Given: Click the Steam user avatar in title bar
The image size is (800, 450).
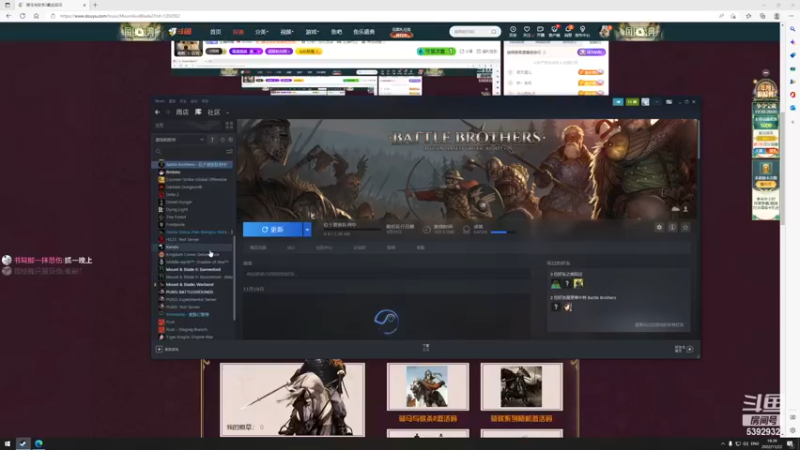Looking at the screenshot, I should point(645,102).
